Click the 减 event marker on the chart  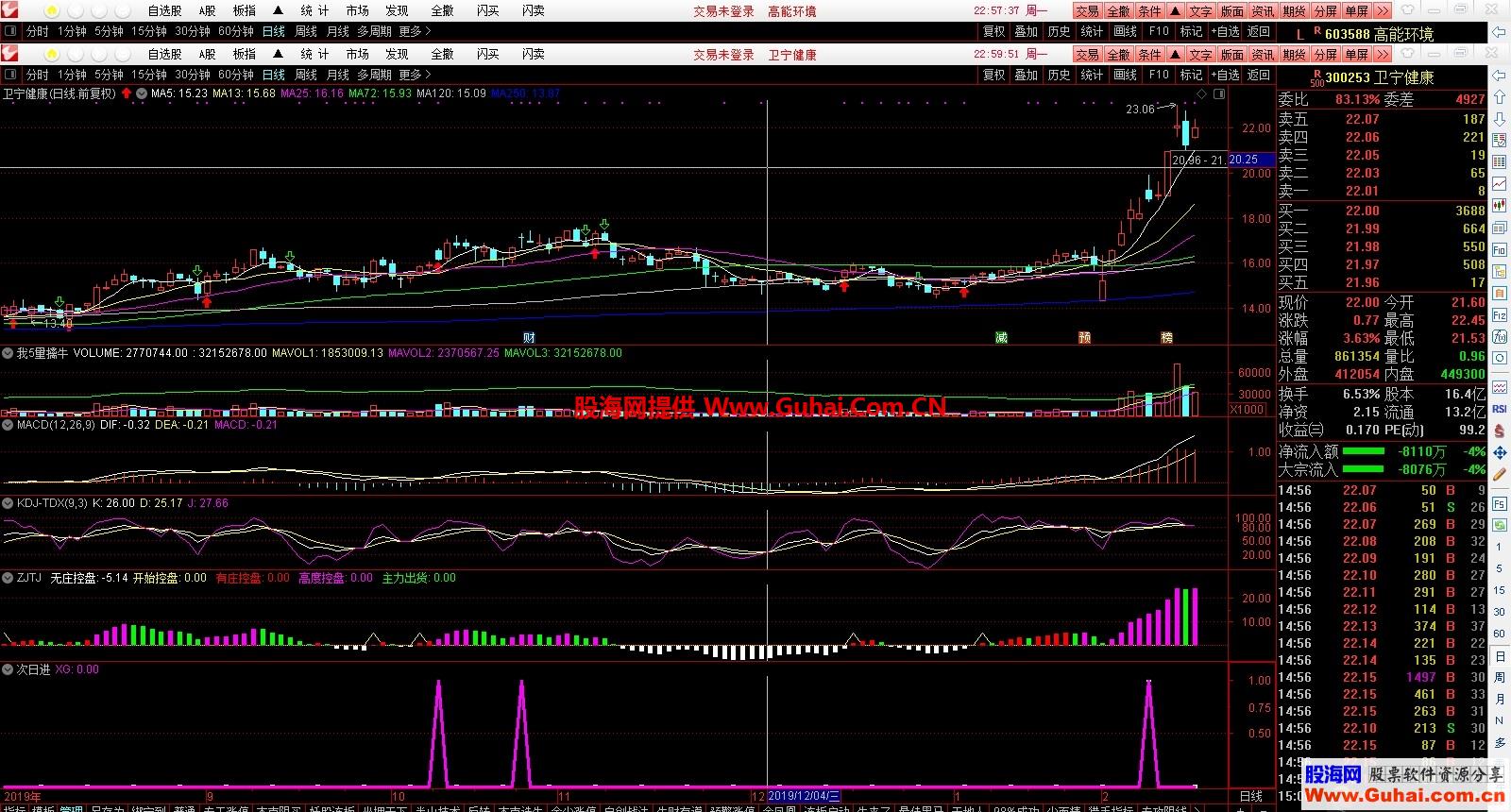point(1001,337)
